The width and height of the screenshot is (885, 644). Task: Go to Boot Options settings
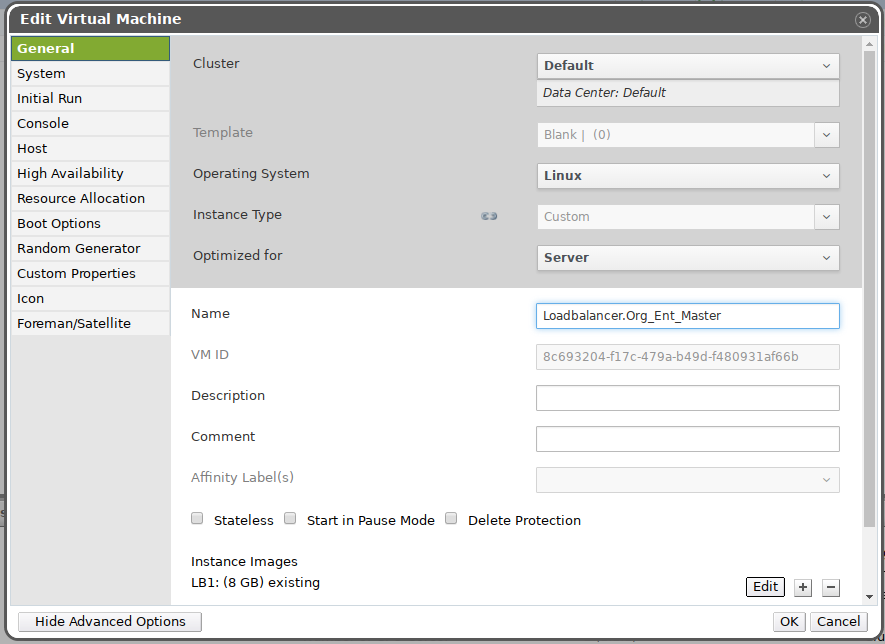(x=90, y=223)
